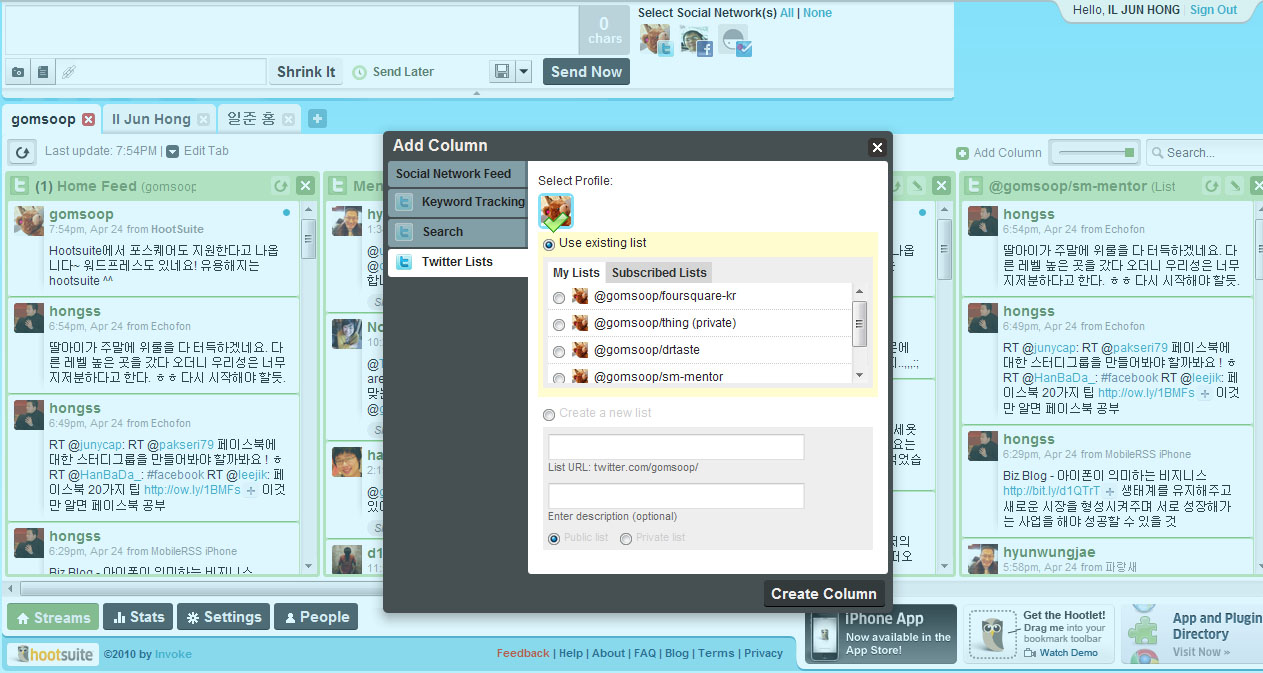1263x673 pixels.
Task: Select the gomsoop profile picture in dialog
Action: coord(555,212)
